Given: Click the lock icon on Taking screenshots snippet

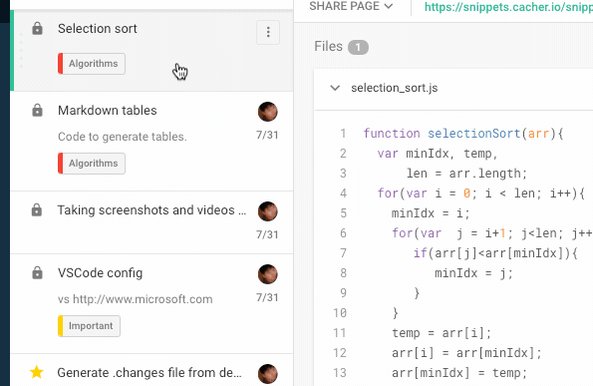Looking at the screenshot, I should click(37, 210).
